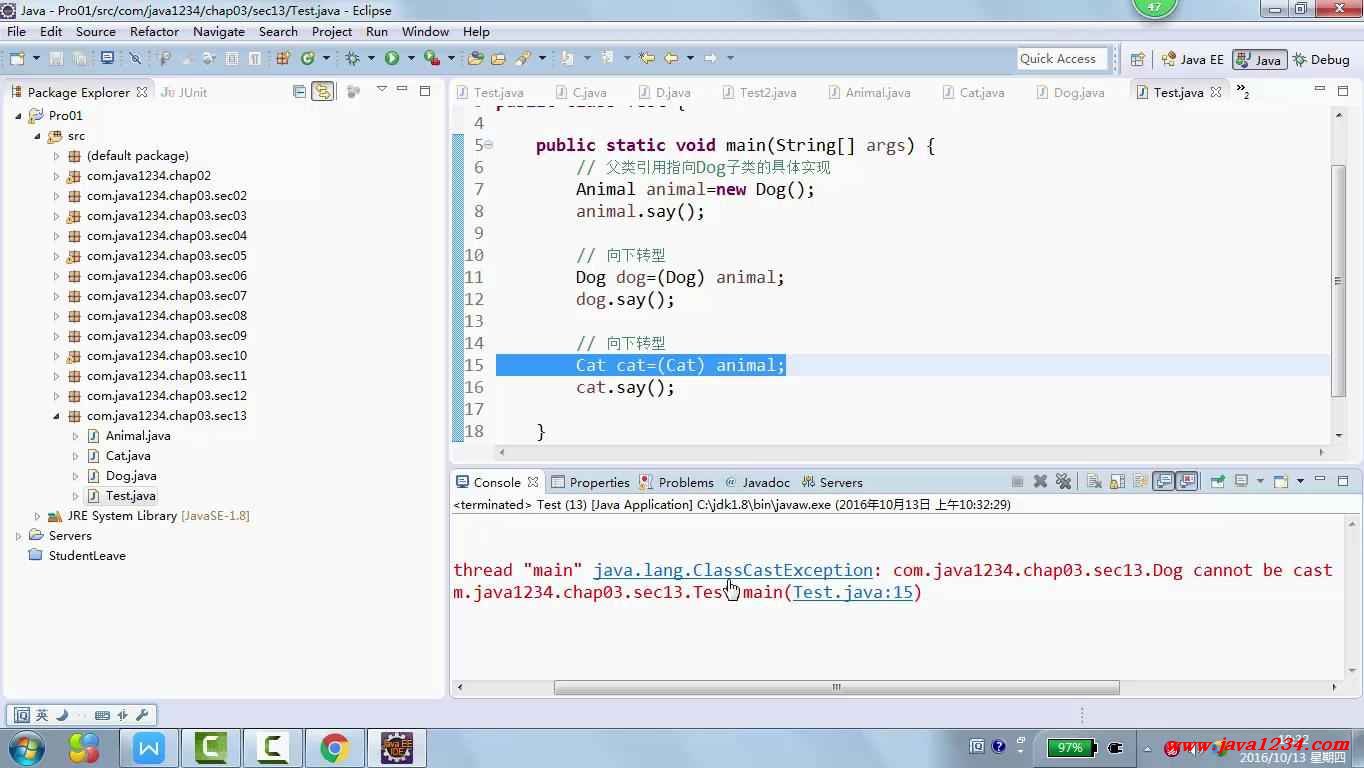Click the blue monitor toolbar icon

[x=107, y=58]
